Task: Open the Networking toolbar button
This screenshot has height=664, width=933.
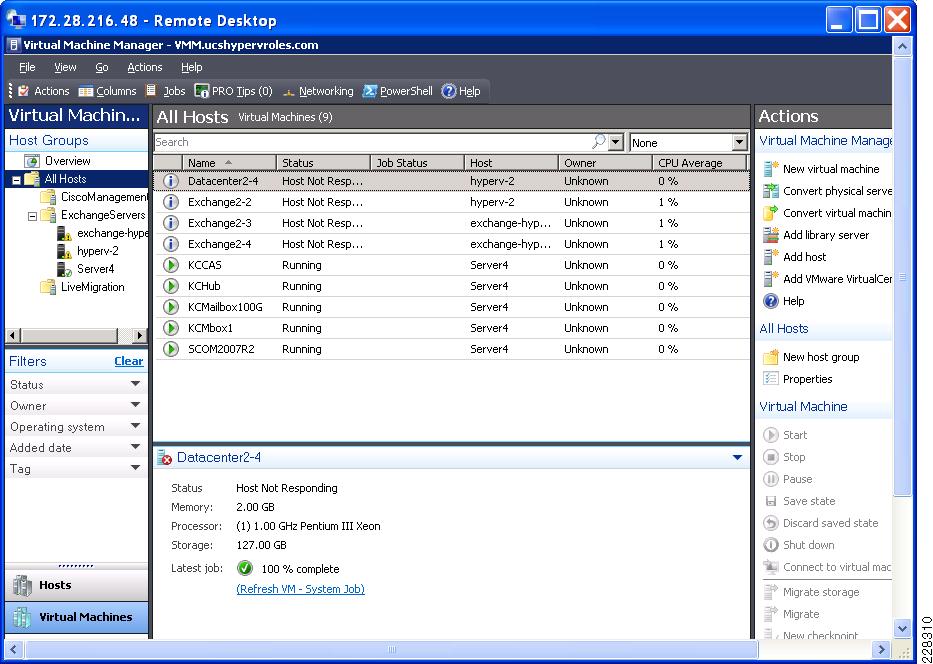Action: pos(318,91)
